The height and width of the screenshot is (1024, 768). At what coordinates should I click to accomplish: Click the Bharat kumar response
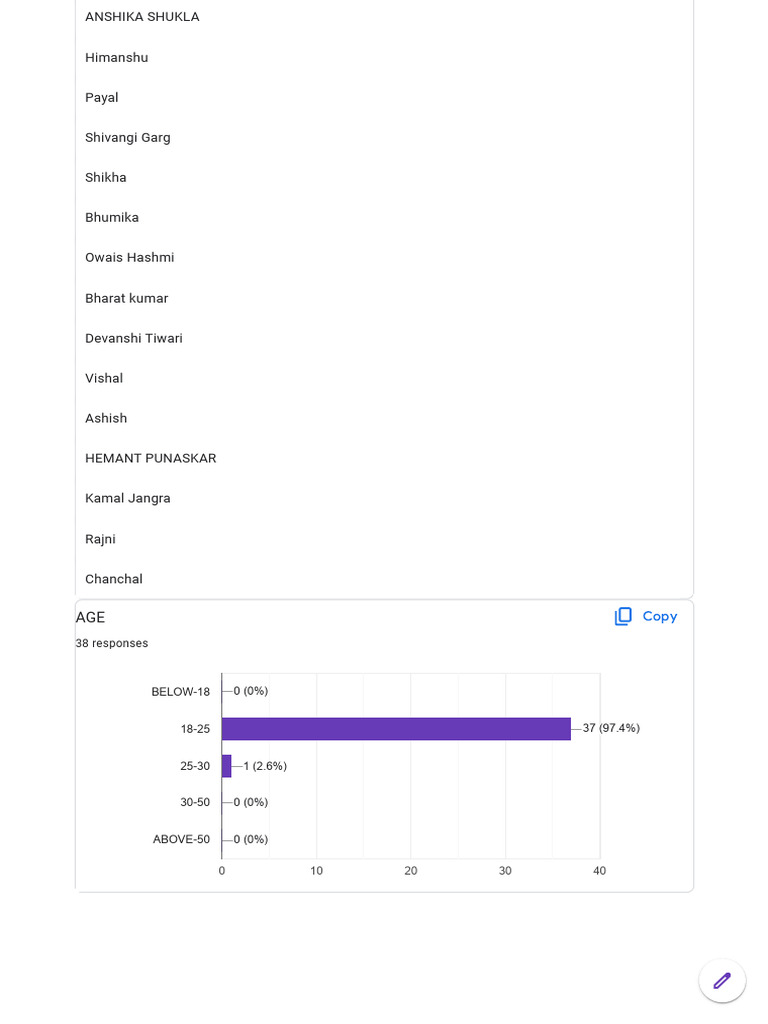(127, 299)
